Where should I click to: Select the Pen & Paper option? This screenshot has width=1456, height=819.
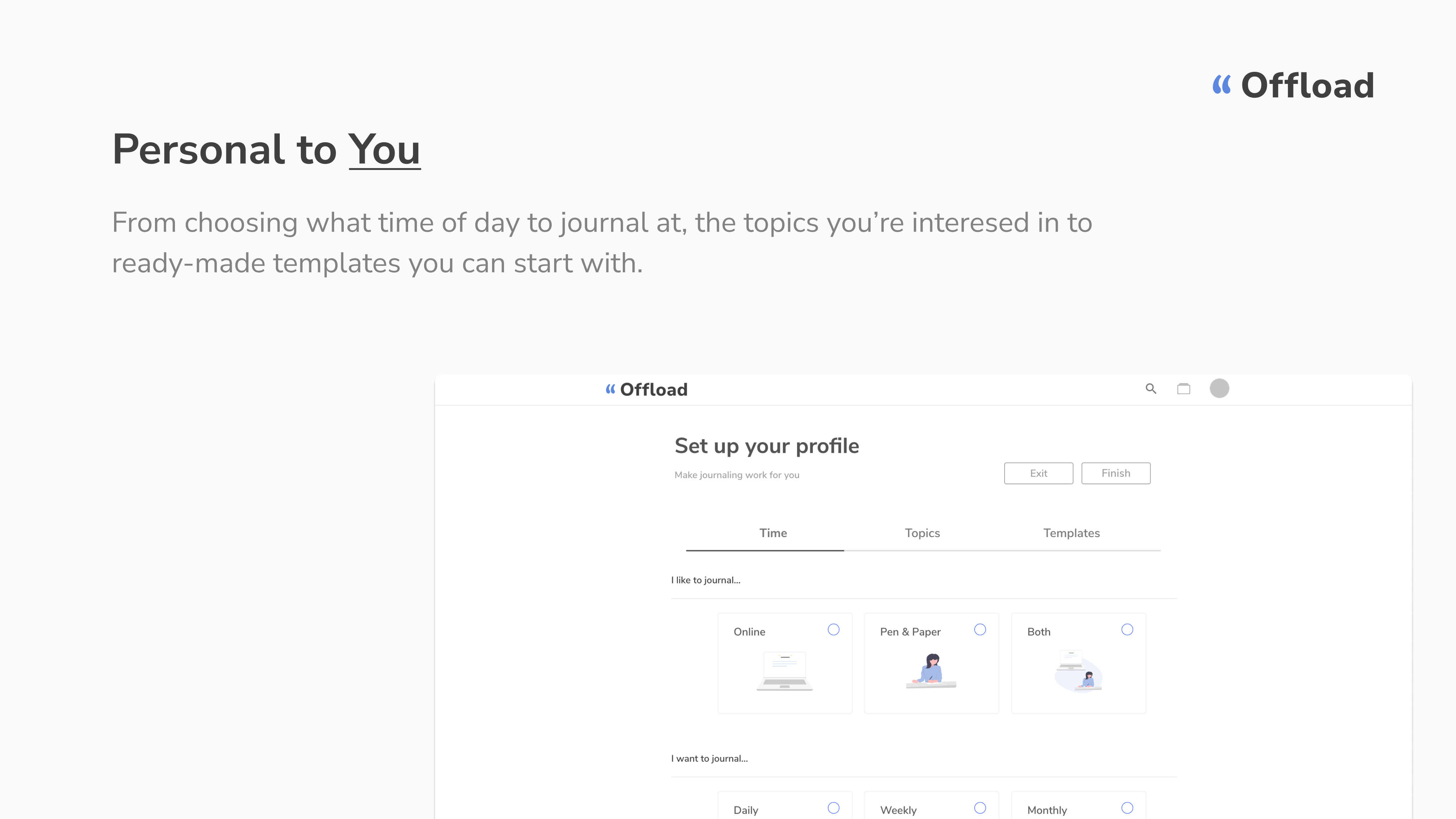tap(980, 630)
